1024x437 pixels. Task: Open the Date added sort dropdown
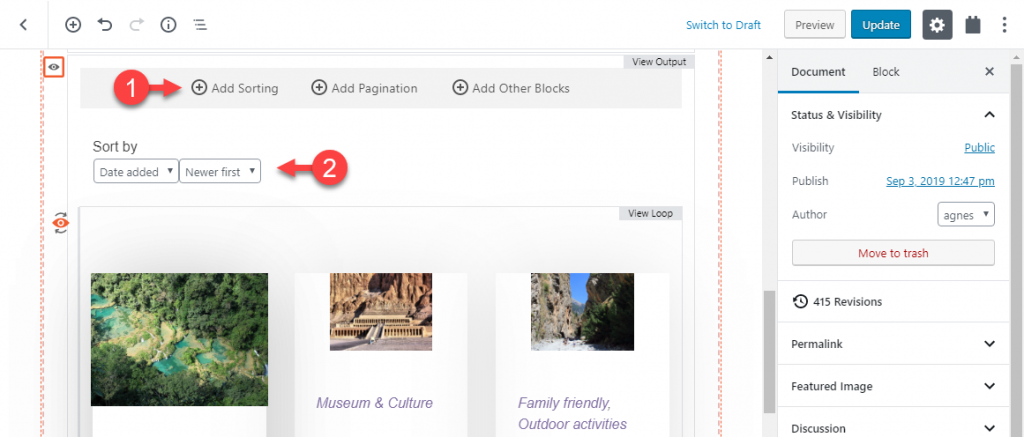click(x=136, y=172)
